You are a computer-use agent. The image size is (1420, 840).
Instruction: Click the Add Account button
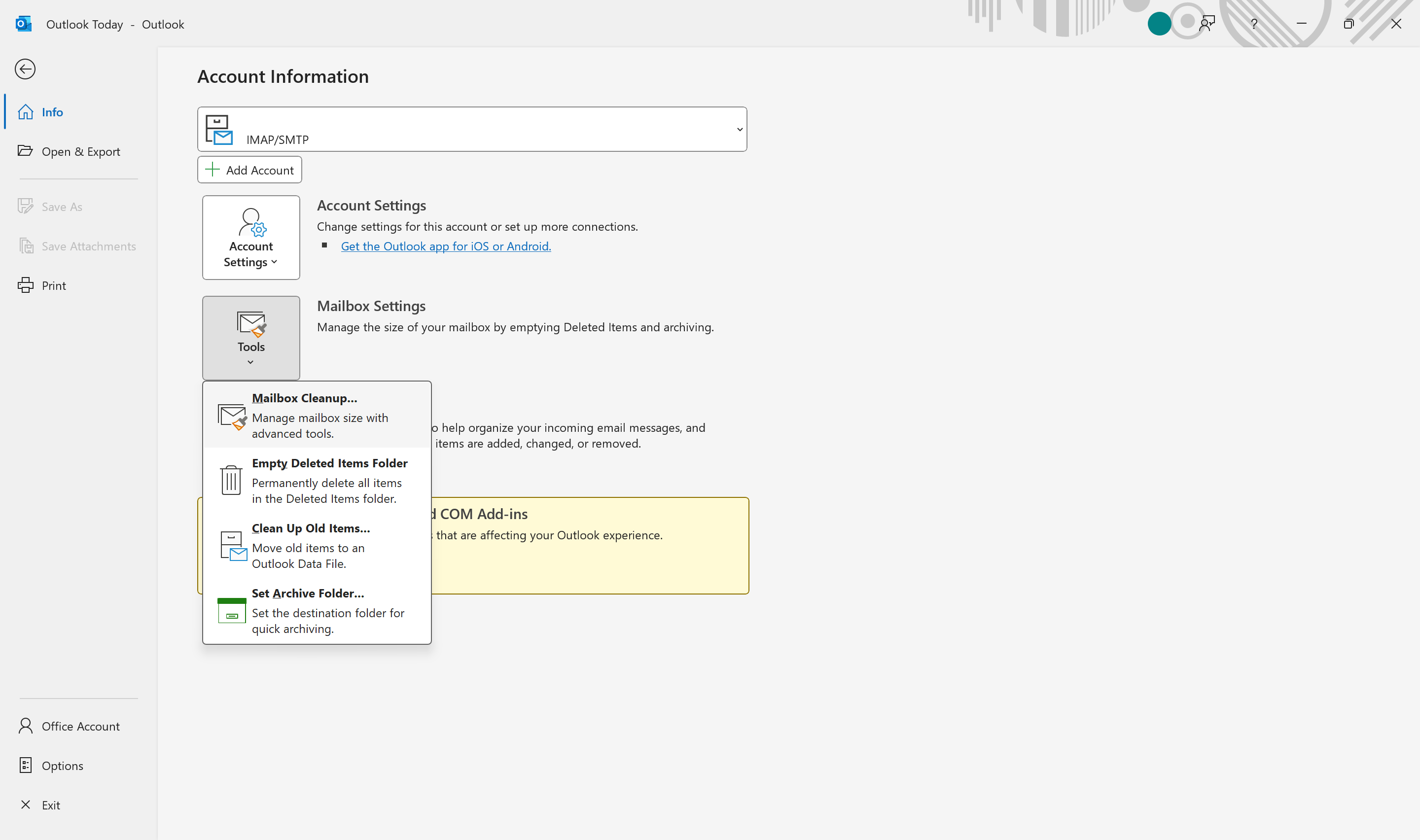click(249, 170)
